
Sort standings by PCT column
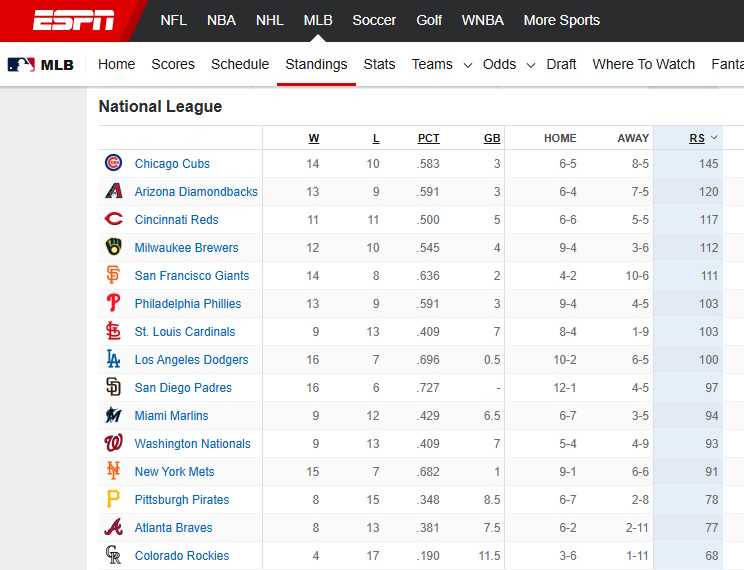tap(428, 138)
